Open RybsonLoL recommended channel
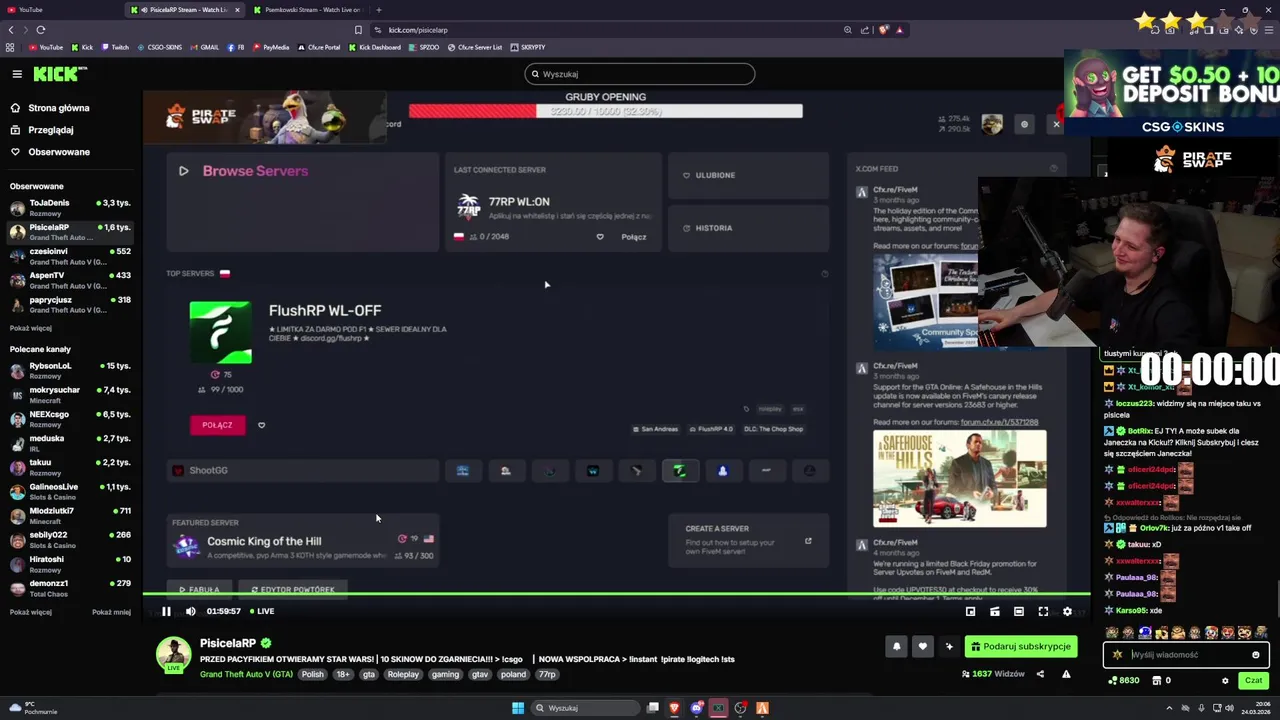This screenshot has height=720, width=1280. click(70, 370)
